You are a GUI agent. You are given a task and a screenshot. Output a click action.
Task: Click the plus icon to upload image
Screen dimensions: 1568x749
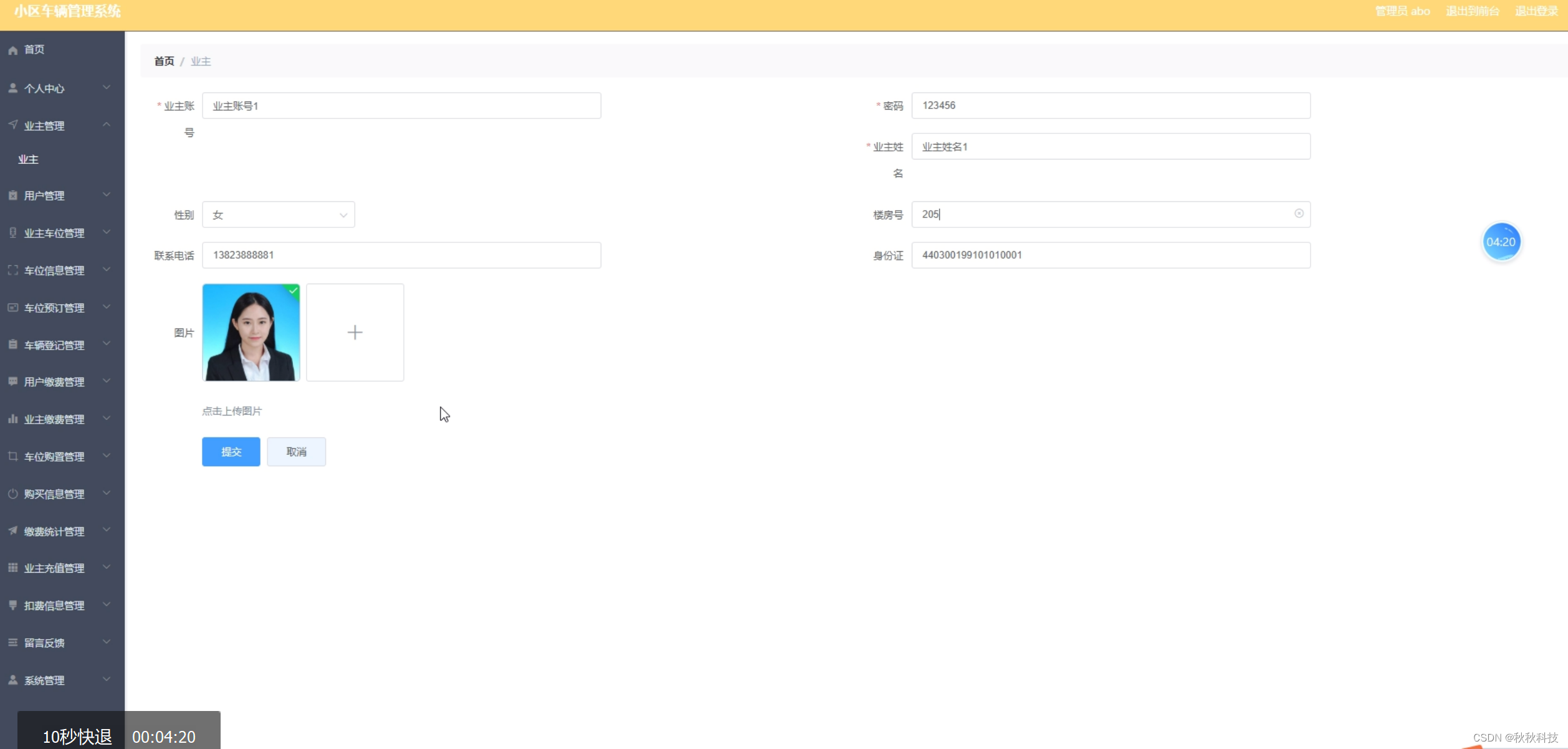click(x=355, y=333)
